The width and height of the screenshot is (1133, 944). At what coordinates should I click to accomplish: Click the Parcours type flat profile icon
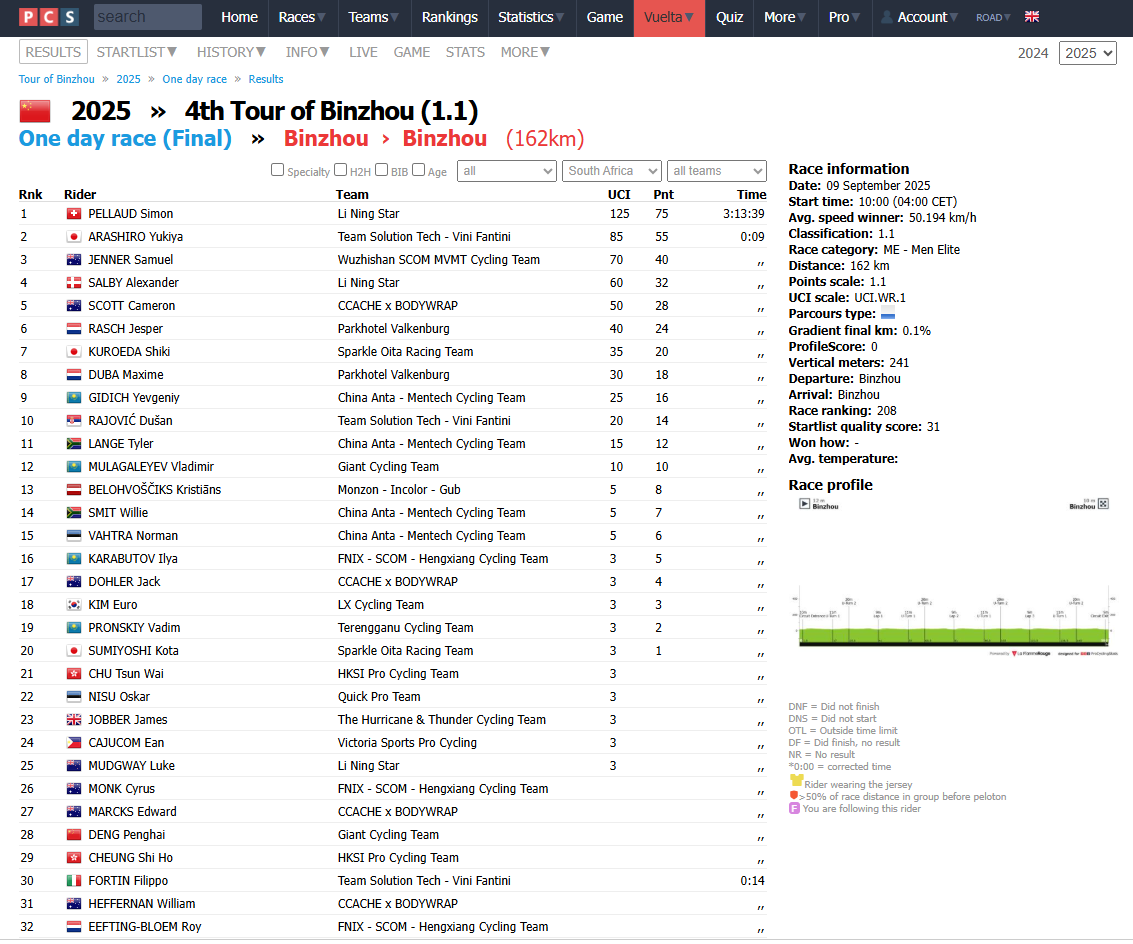coord(888,315)
